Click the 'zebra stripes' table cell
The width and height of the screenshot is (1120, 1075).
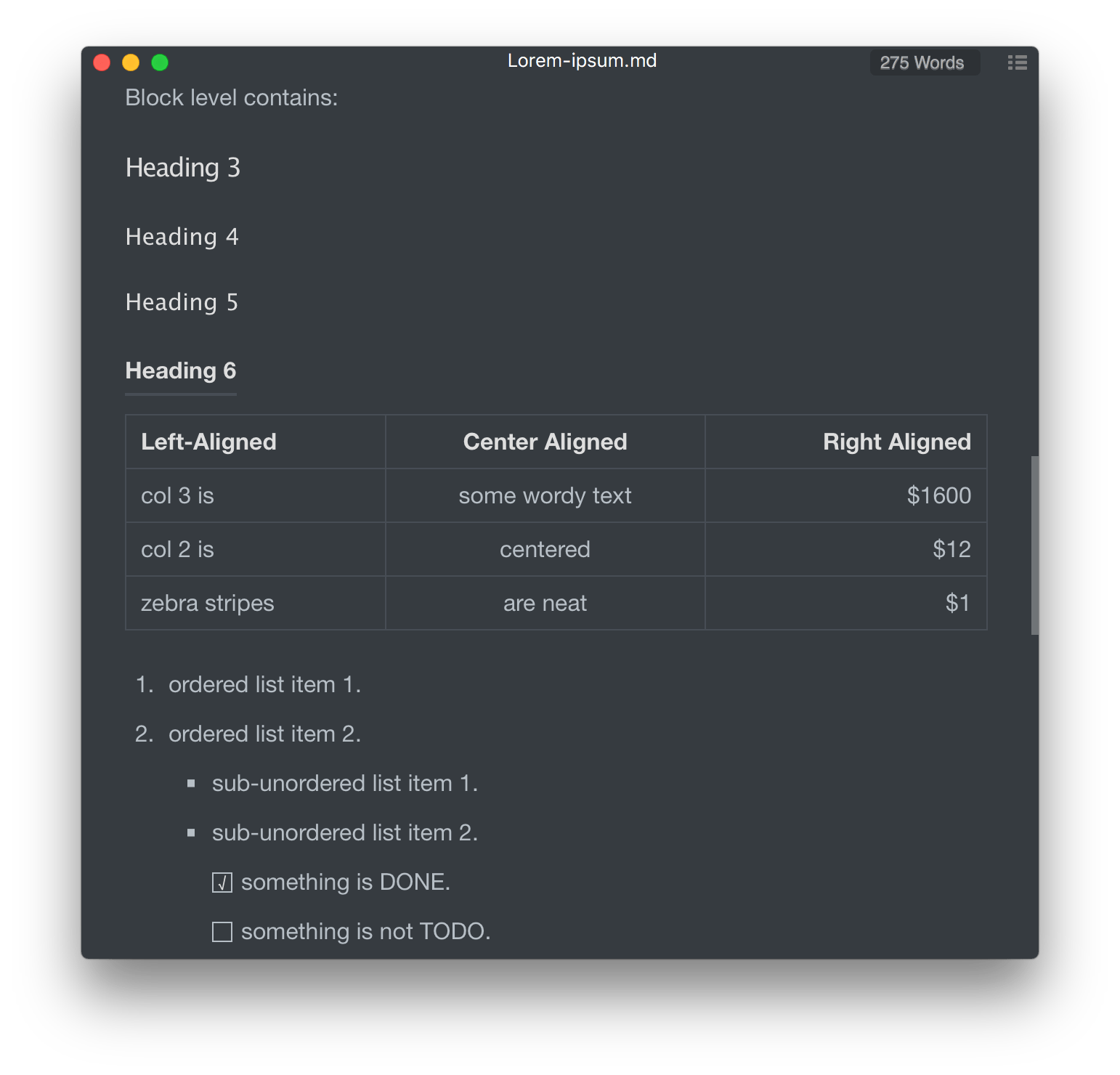[x=256, y=603]
